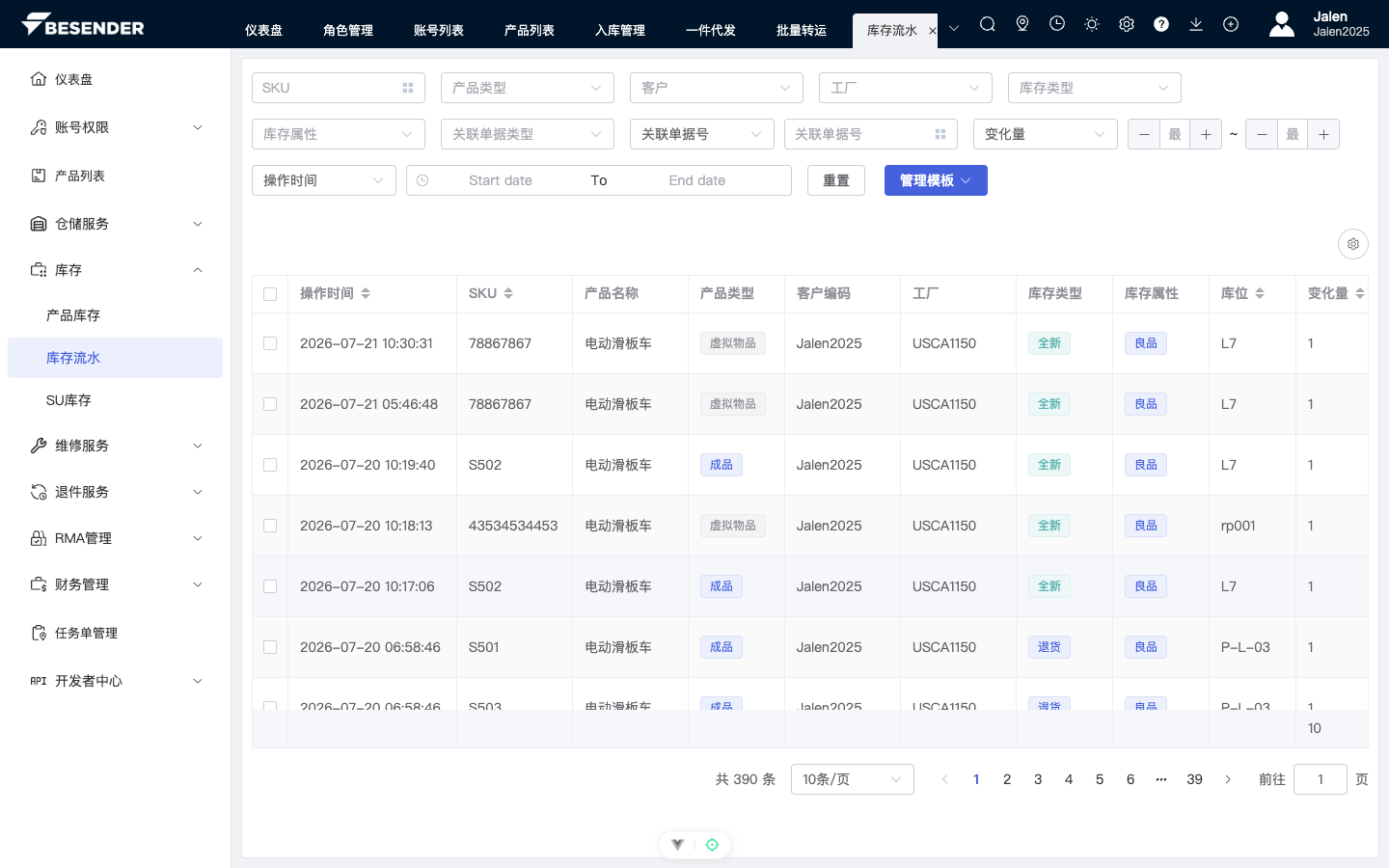Expand 仓储服务 sidebar menu
Image resolution: width=1389 pixels, height=868 pixels.
click(116, 224)
